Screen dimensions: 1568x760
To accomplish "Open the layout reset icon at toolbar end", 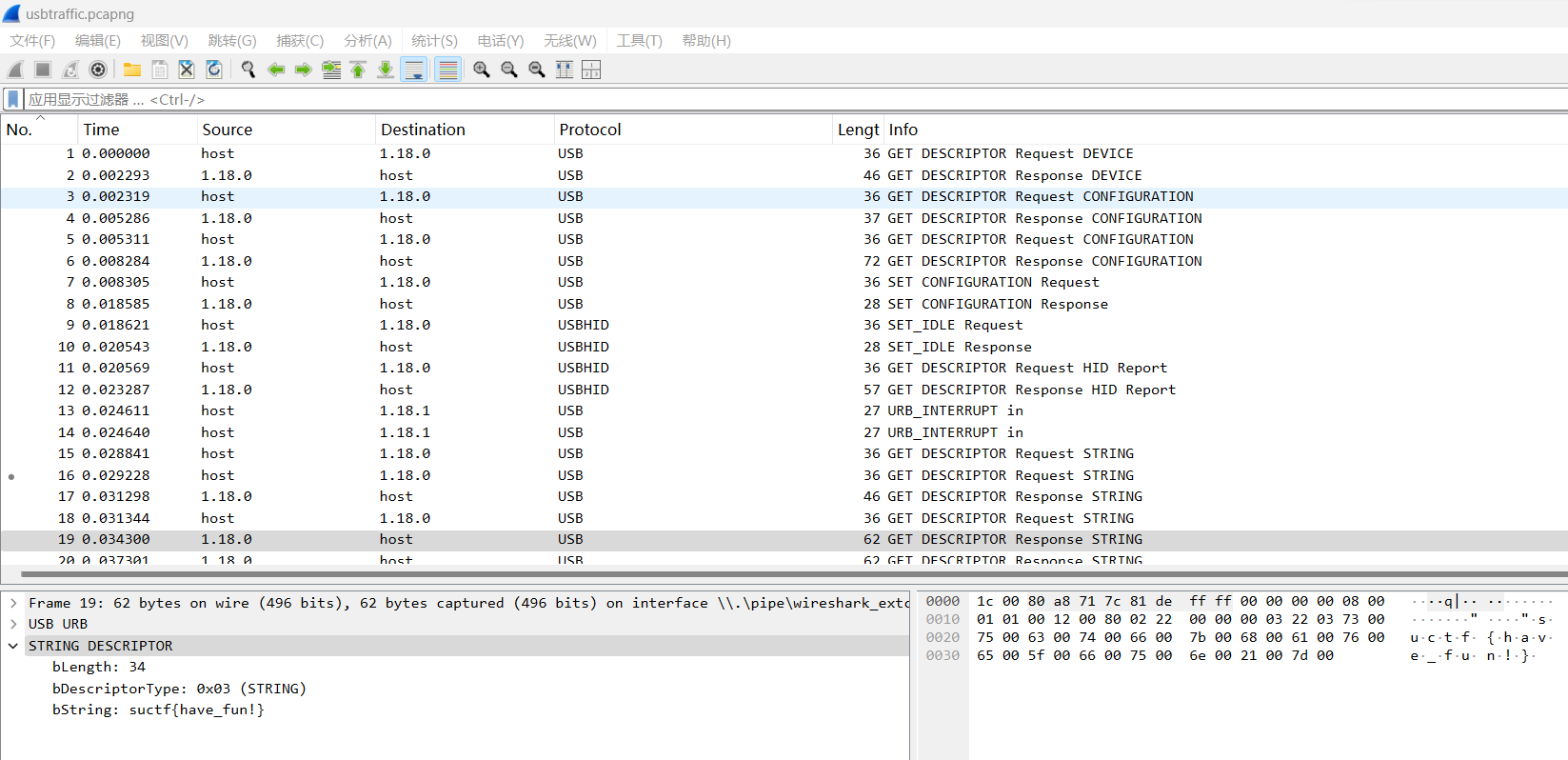I will point(591,70).
